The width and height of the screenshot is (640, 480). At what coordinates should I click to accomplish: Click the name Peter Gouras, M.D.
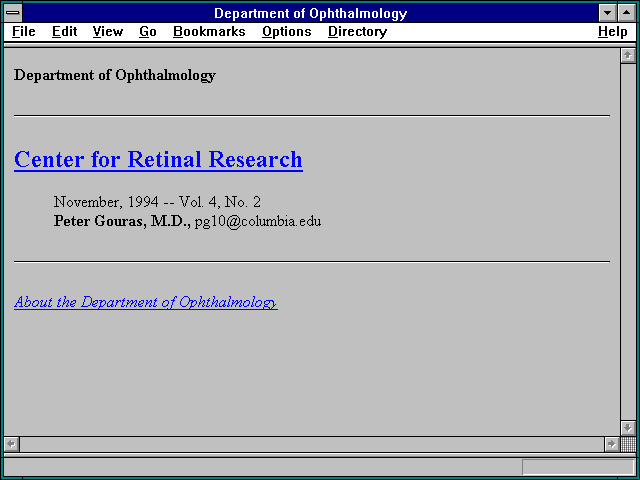[120, 221]
